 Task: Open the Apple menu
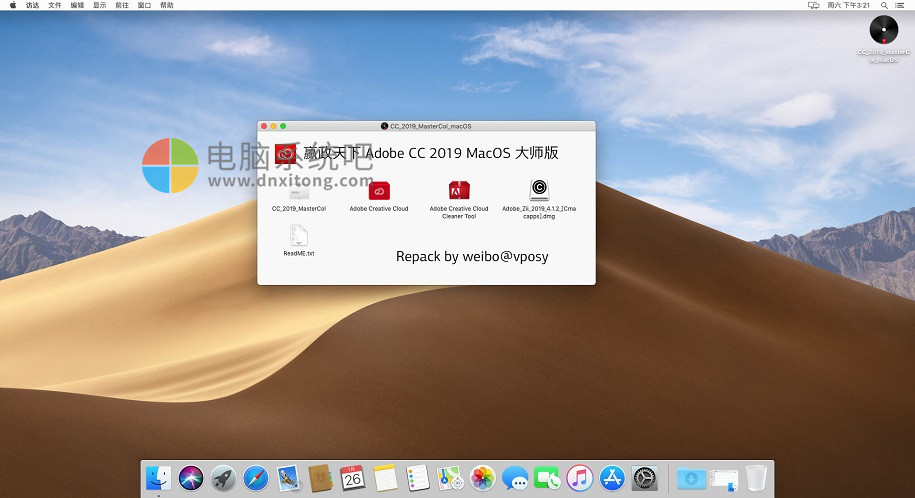click(10, 5)
